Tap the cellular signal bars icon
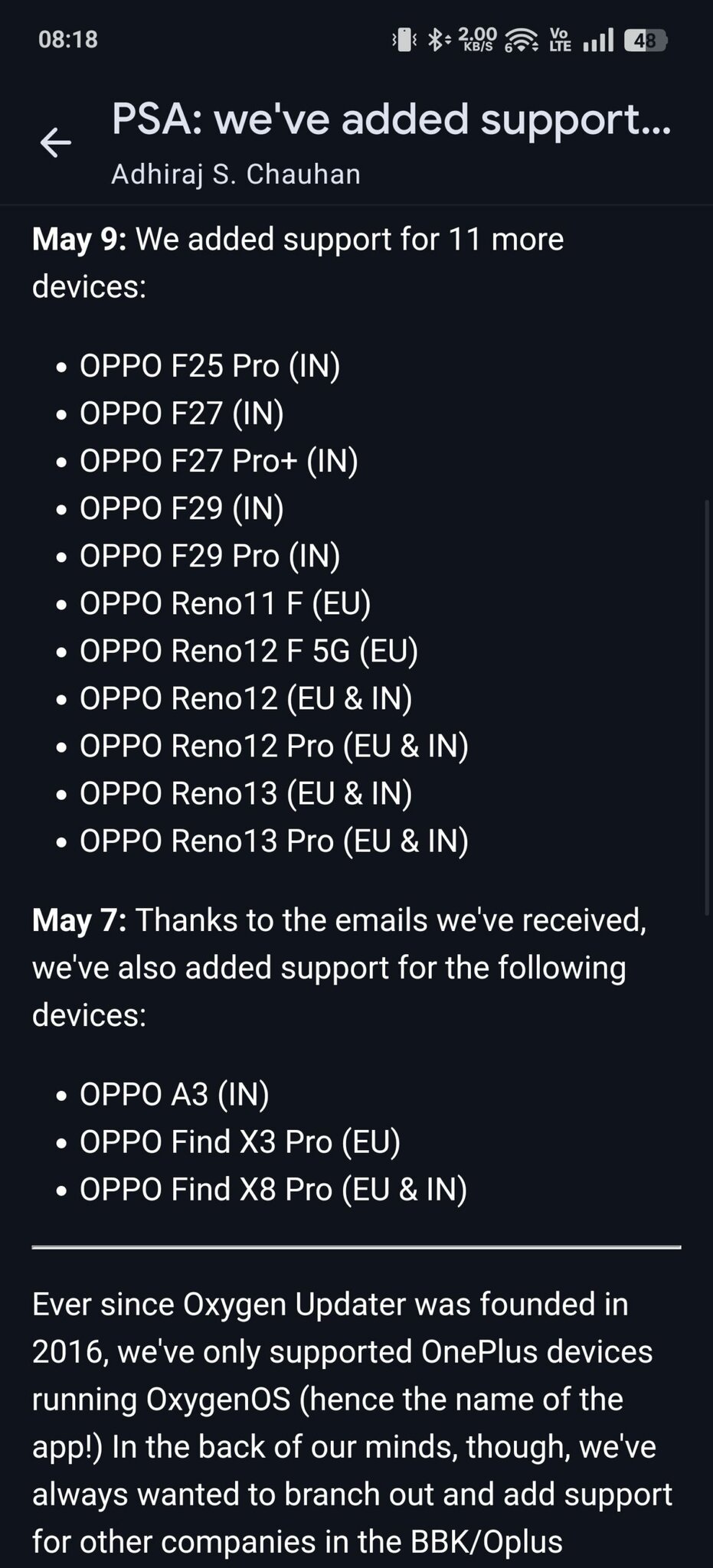This screenshot has width=713, height=1568. [x=598, y=40]
